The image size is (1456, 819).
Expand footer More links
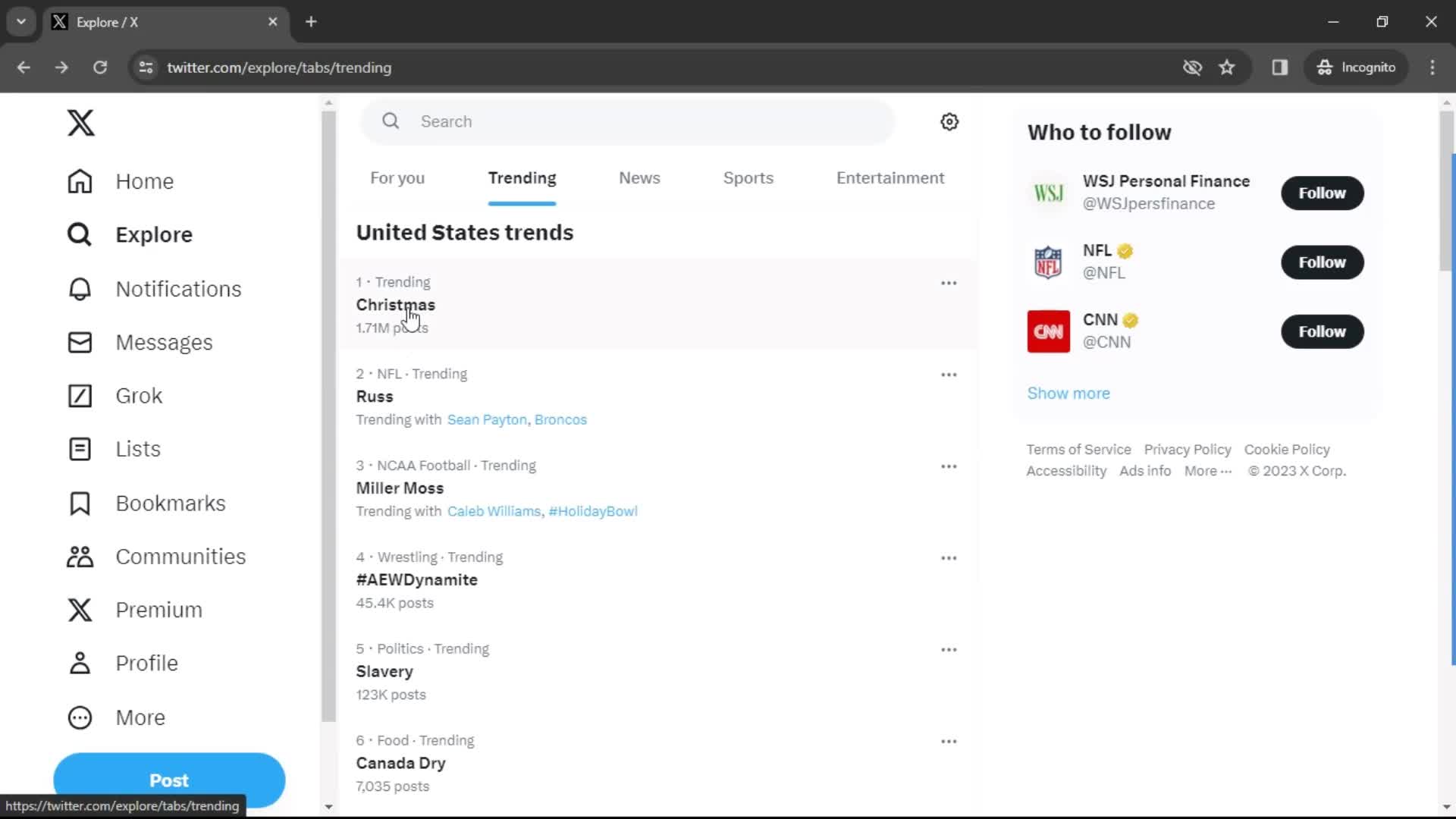pos(1208,471)
